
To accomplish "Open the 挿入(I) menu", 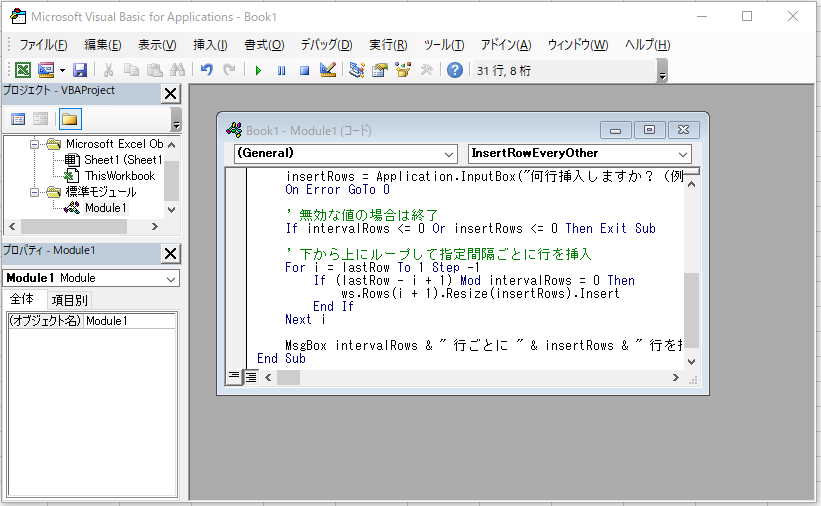I will click(x=210, y=45).
